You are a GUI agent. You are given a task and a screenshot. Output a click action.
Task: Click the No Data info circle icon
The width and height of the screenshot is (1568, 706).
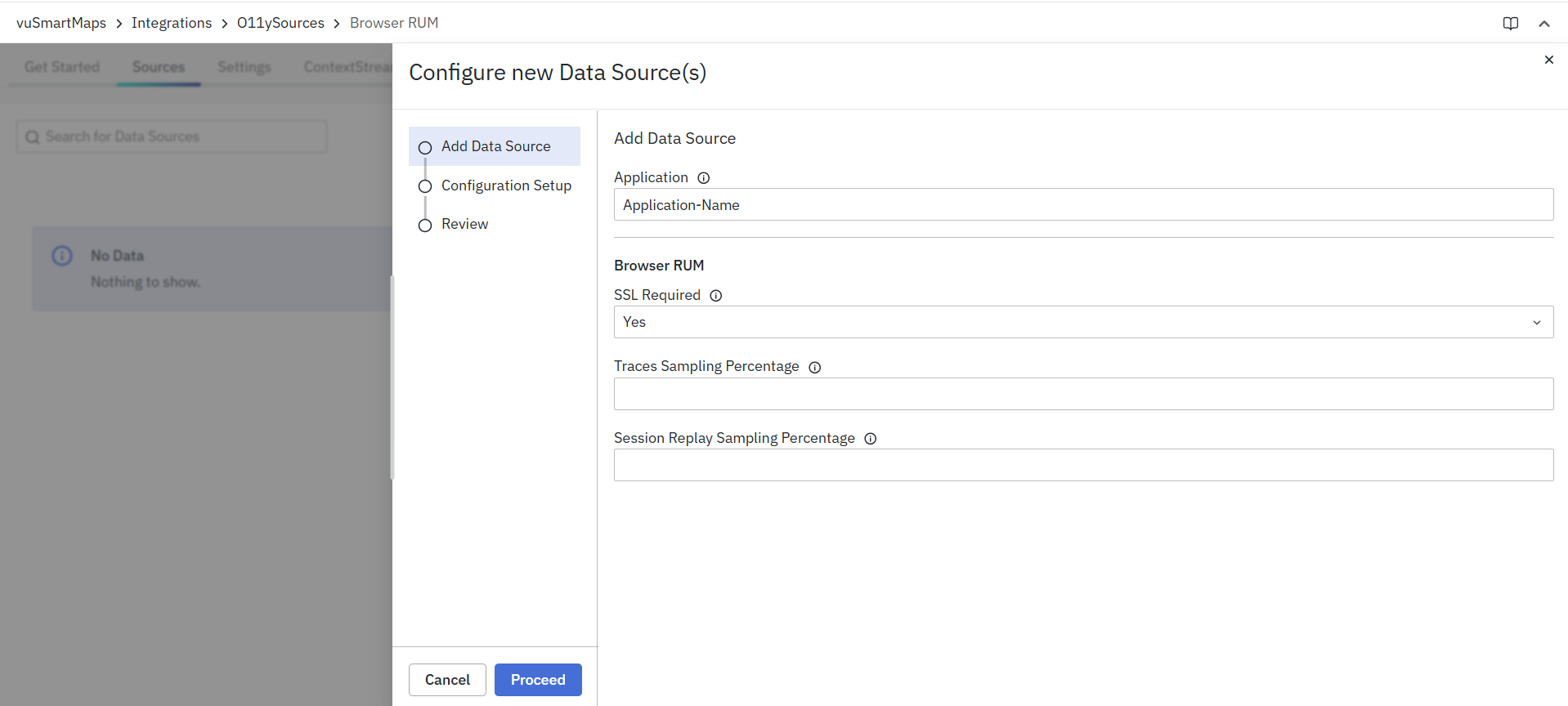(x=62, y=256)
